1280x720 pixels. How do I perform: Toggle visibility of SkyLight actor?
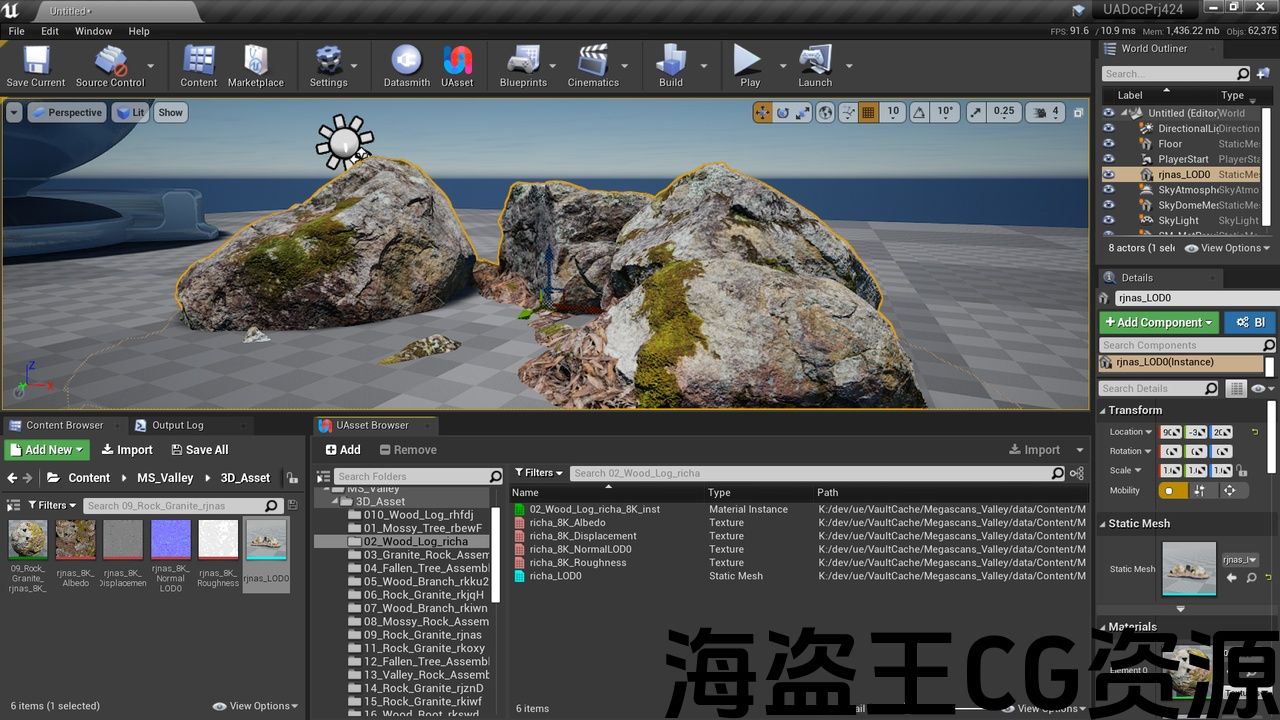click(x=1108, y=221)
